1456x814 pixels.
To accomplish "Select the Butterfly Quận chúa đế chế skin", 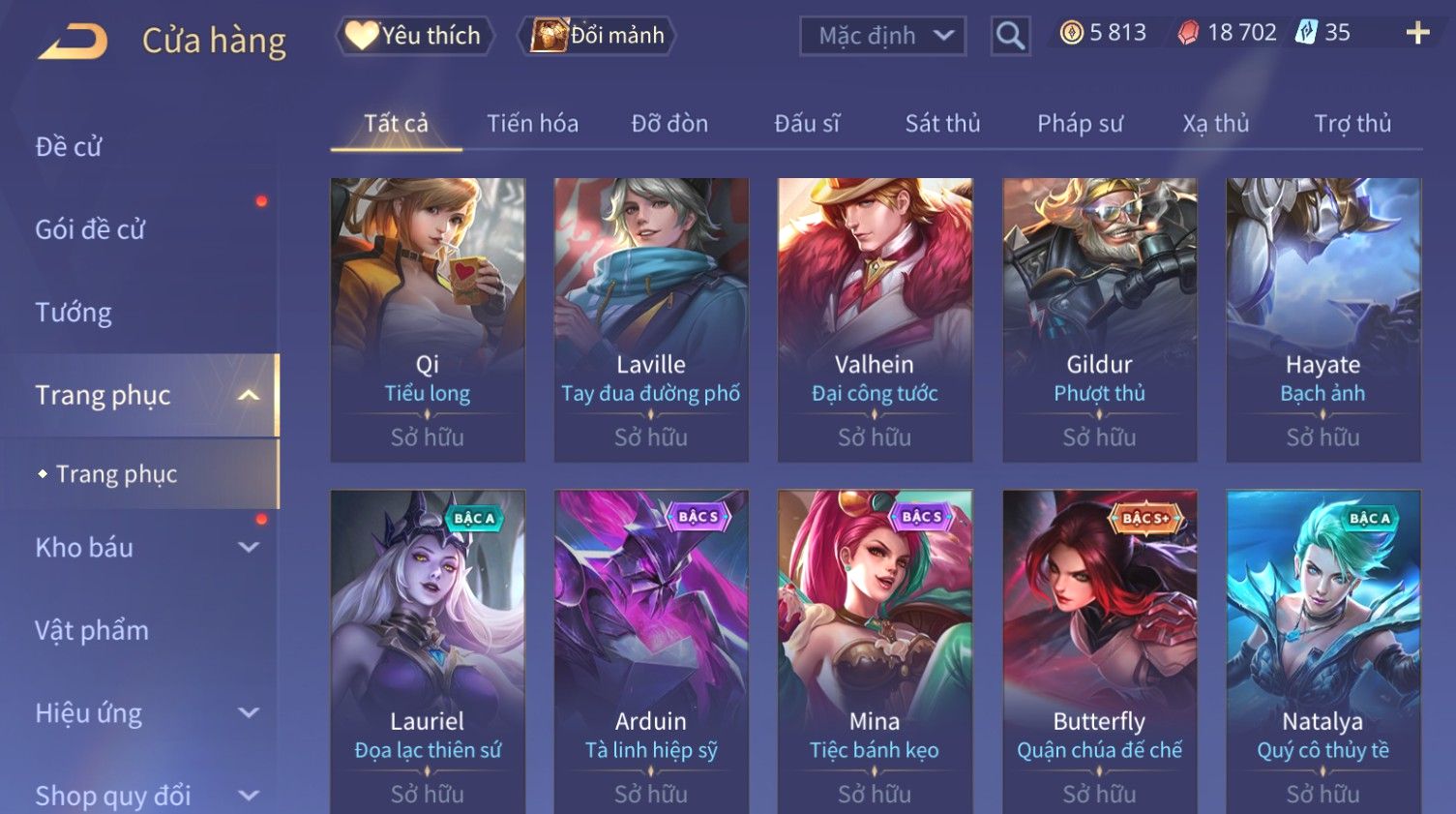I will pos(1099,651).
